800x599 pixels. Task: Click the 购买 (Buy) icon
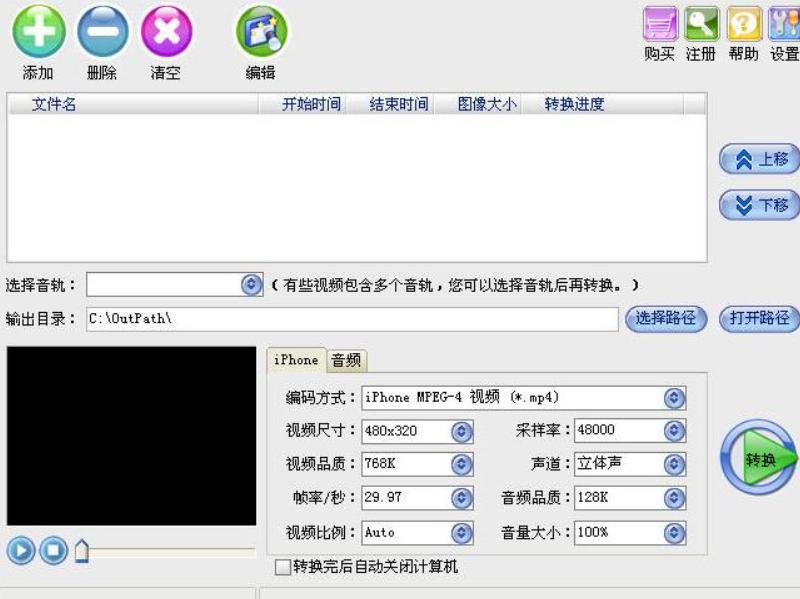pos(662,25)
